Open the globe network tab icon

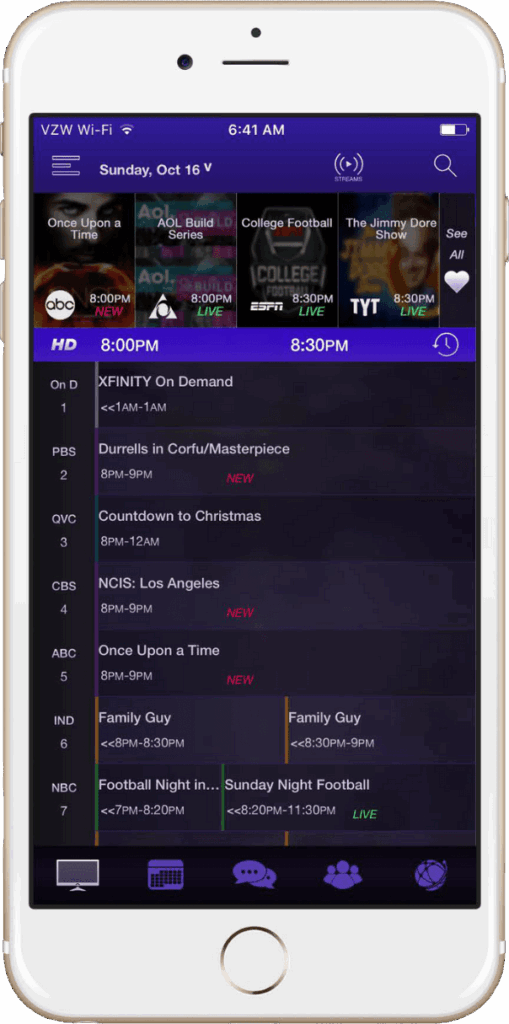[x=431, y=875]
